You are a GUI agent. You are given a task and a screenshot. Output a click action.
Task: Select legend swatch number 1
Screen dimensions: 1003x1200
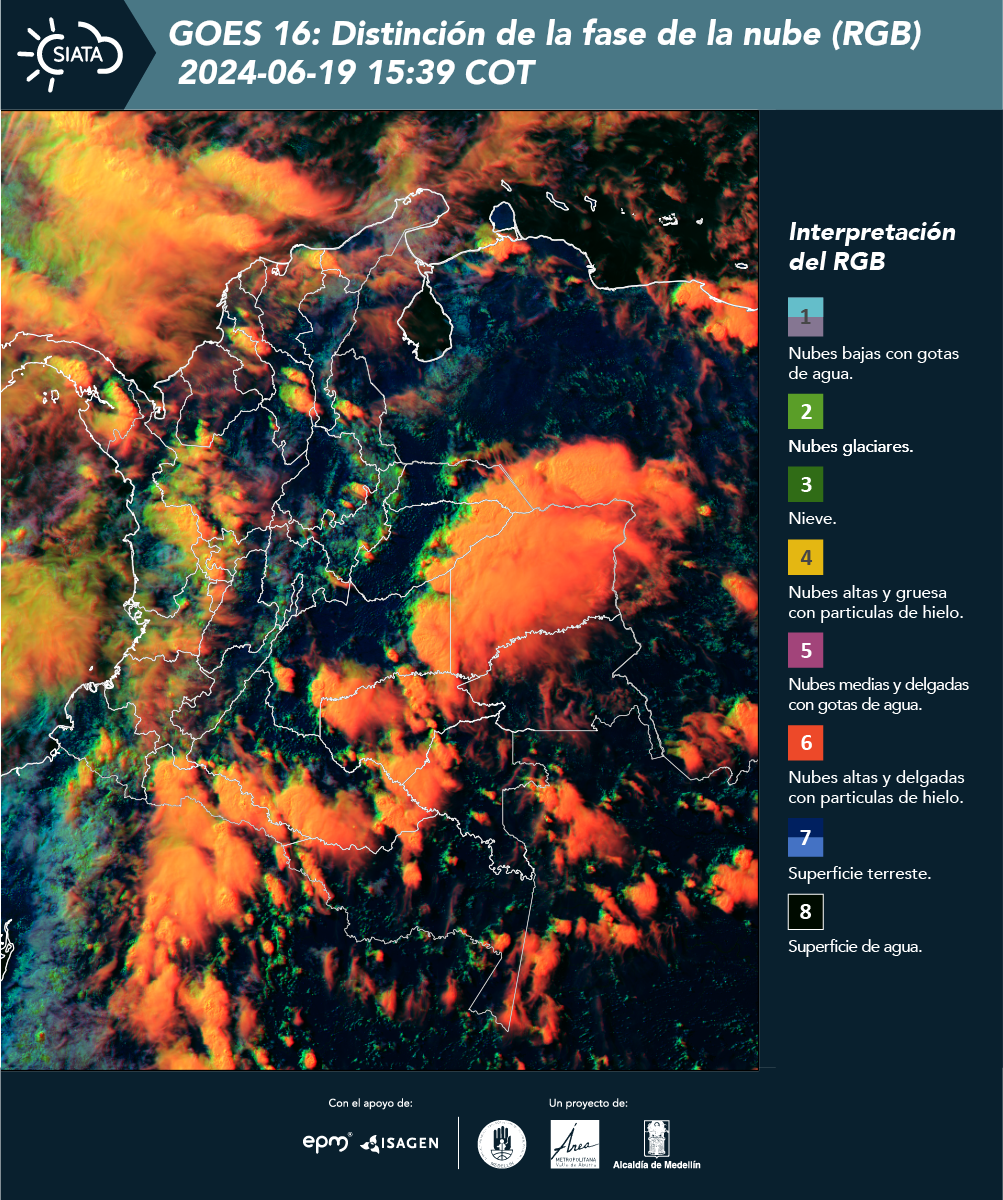pos(806,316)
